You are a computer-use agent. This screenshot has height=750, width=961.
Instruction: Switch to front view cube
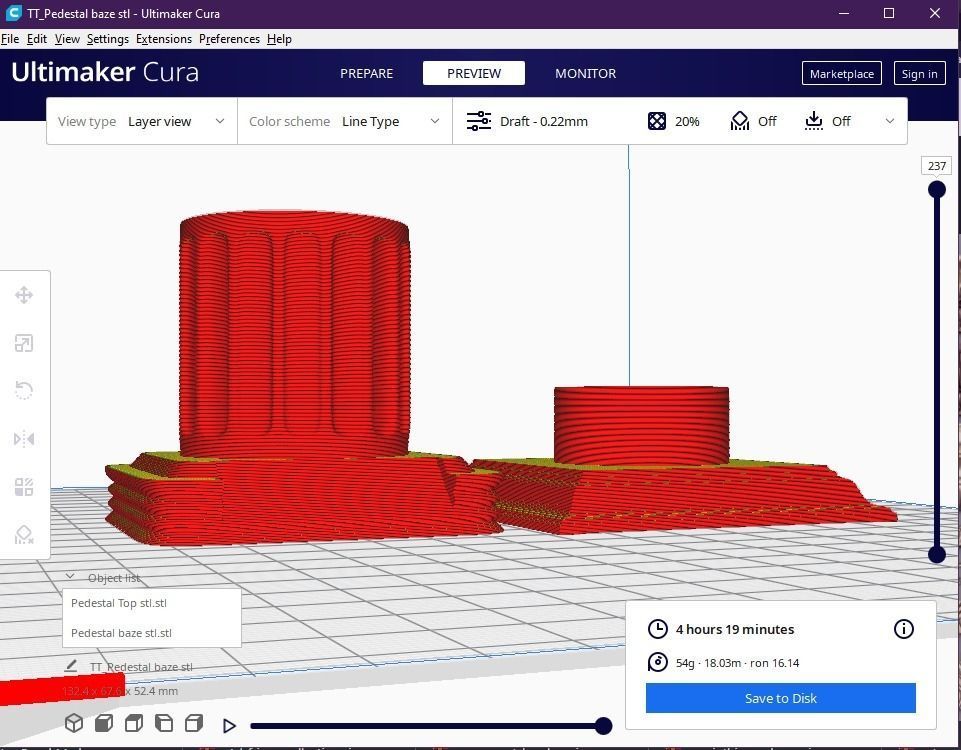pos(104,724)
